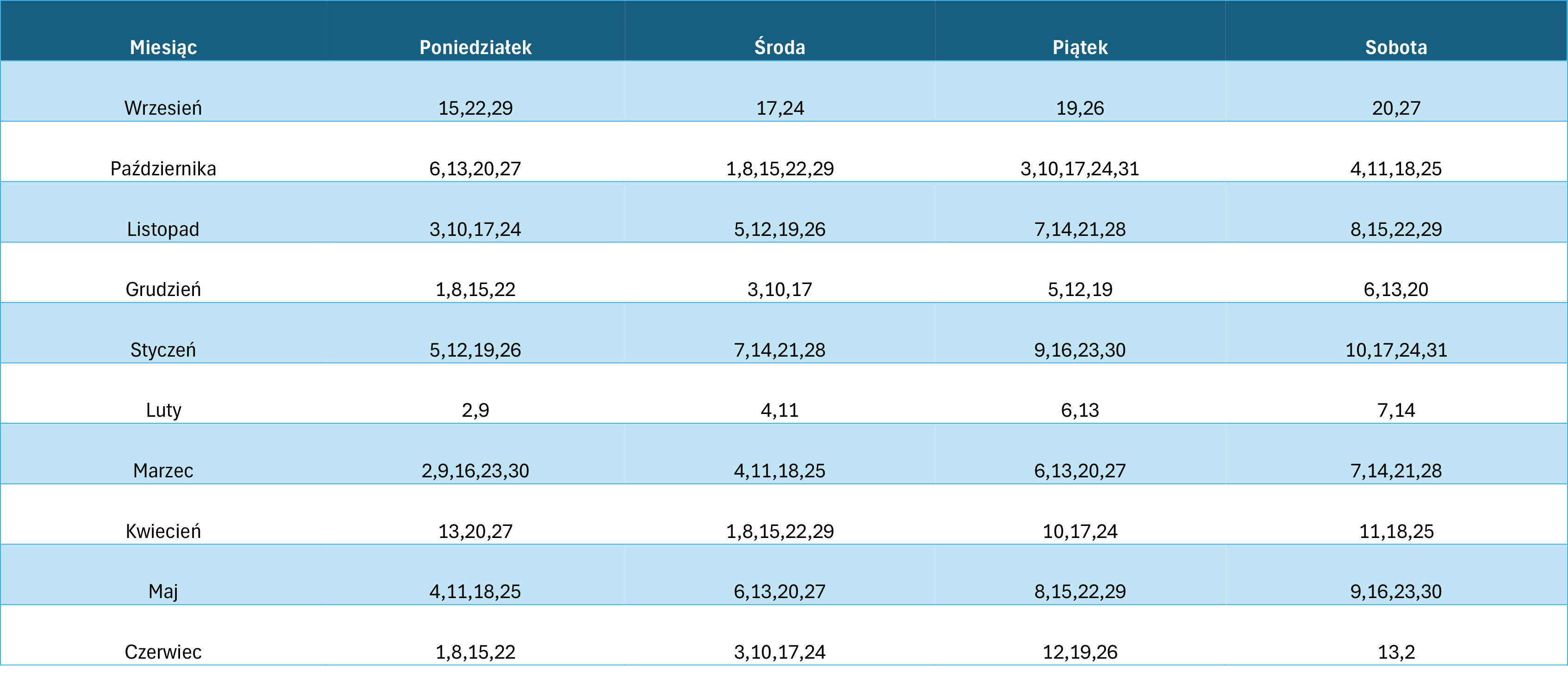1568x698 pixels.
Task: Select the Wrzesień row label
Action: click(163, 108)
